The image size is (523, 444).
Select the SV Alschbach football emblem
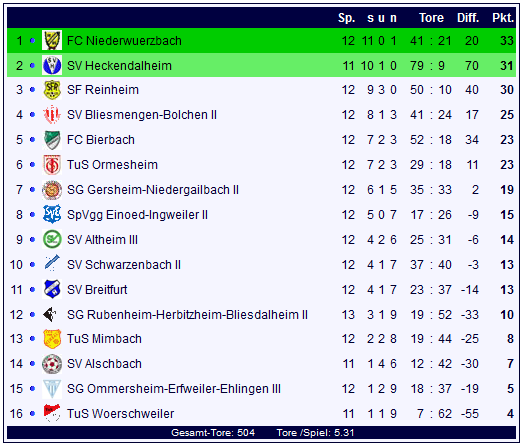(52, 364)
